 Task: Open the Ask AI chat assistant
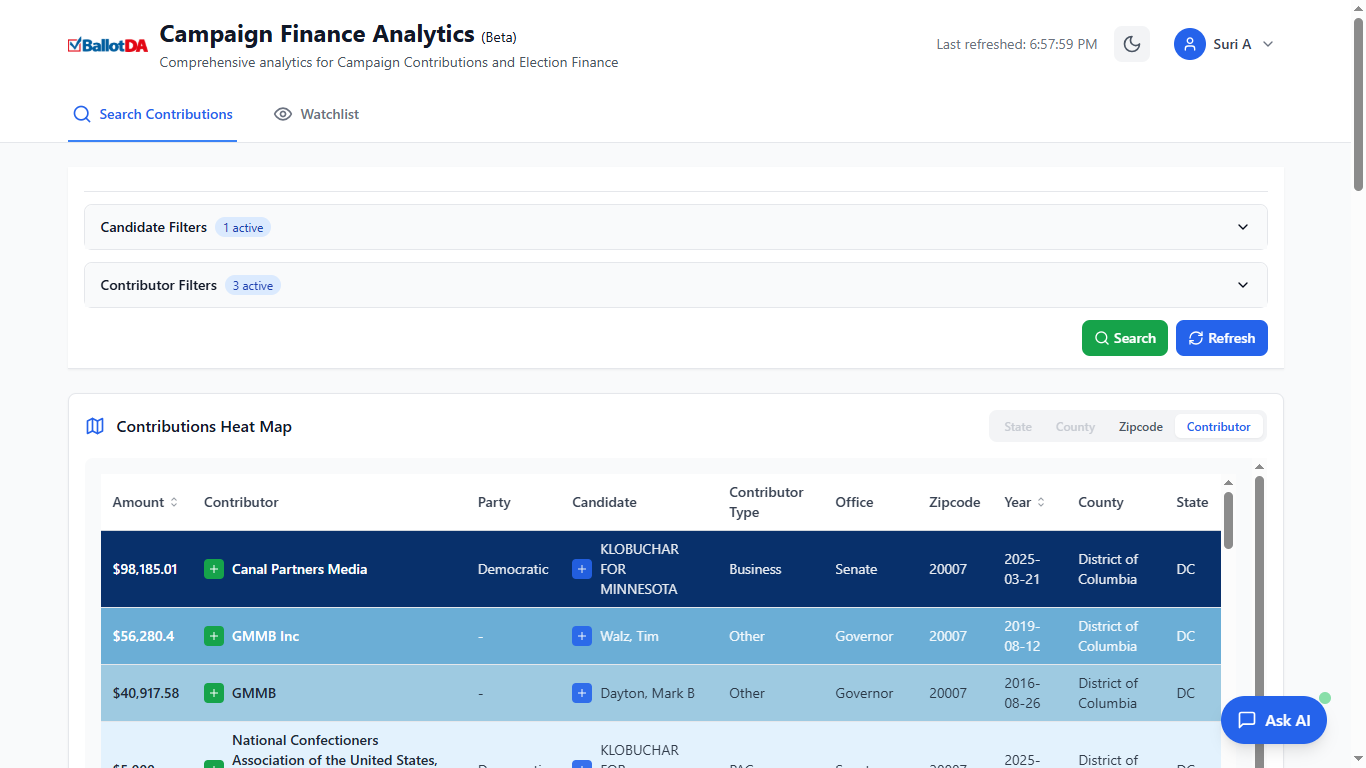click(1273, 719)
